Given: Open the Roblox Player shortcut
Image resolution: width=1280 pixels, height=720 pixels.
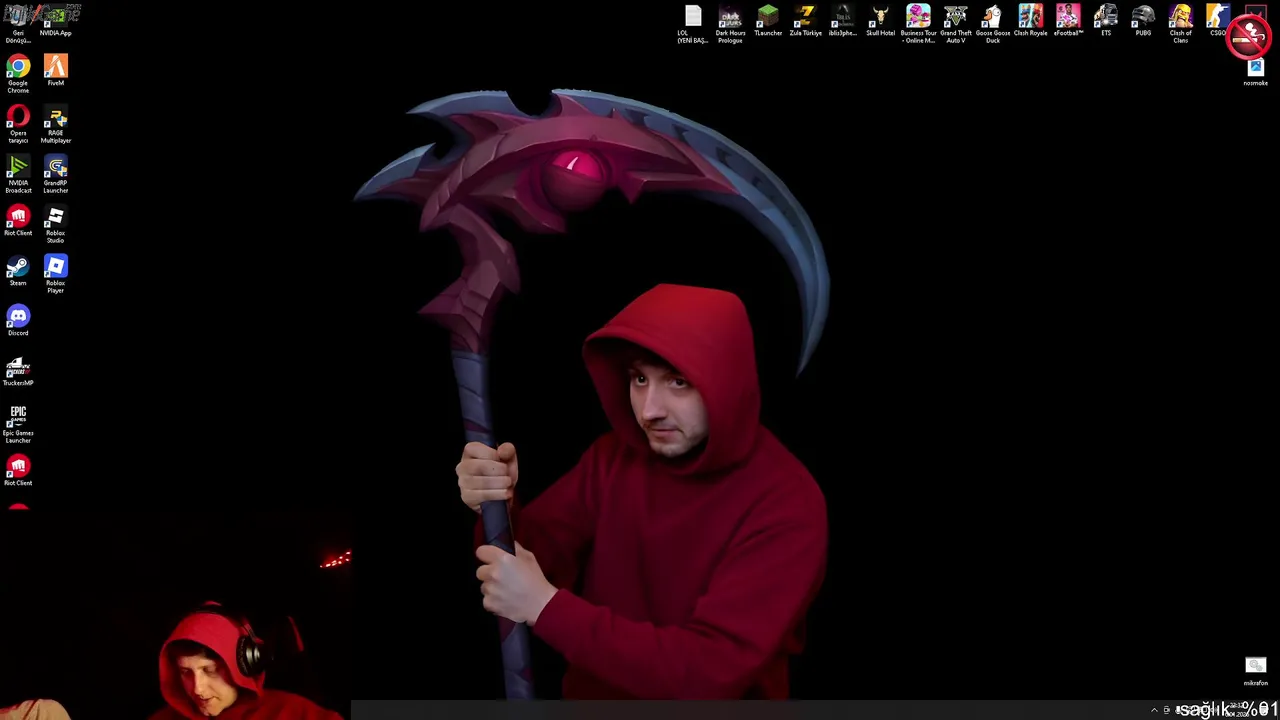Looking at the screenshot, I should coord(55,274).
